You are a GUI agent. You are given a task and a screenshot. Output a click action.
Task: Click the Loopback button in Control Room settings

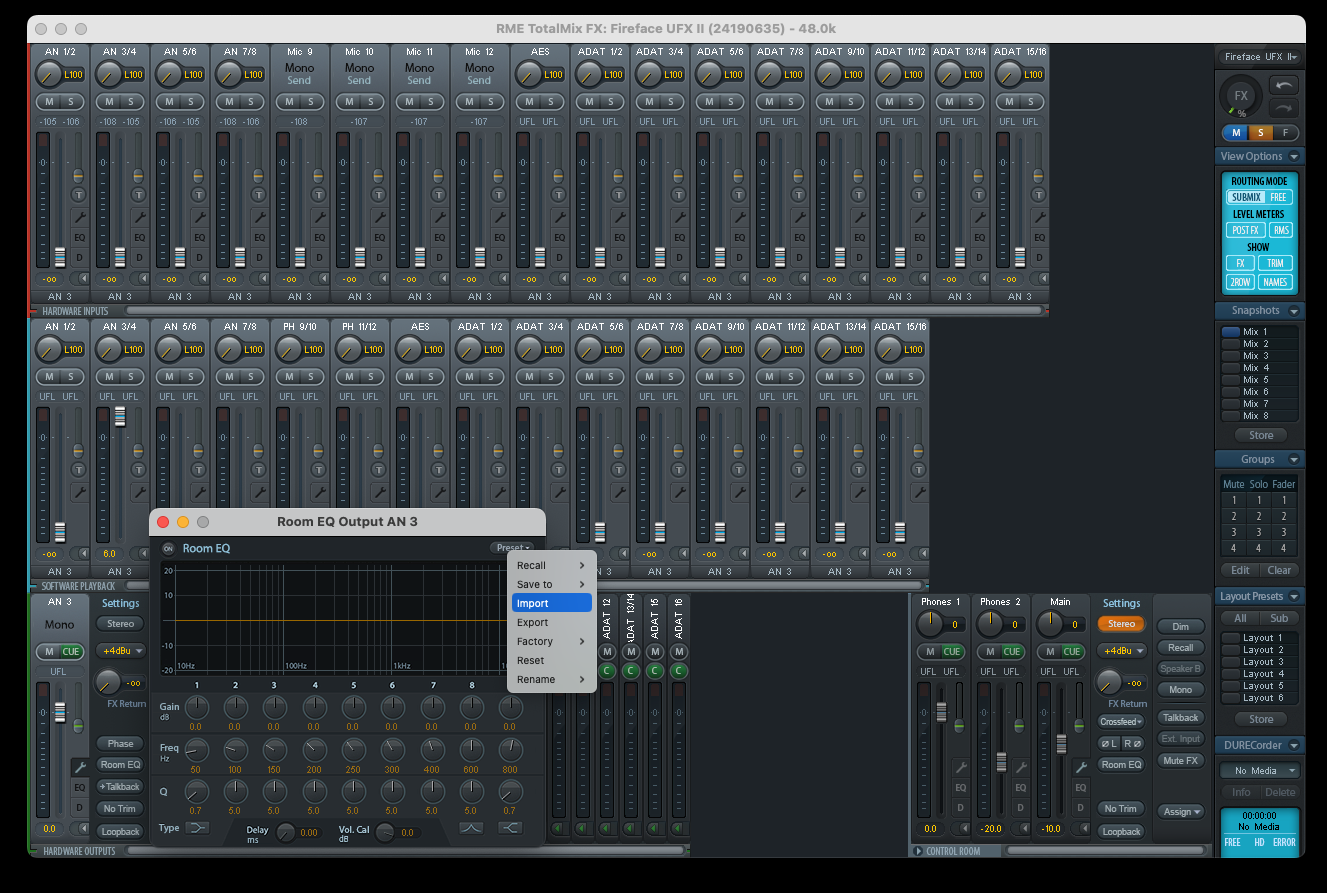[1121, 831]
